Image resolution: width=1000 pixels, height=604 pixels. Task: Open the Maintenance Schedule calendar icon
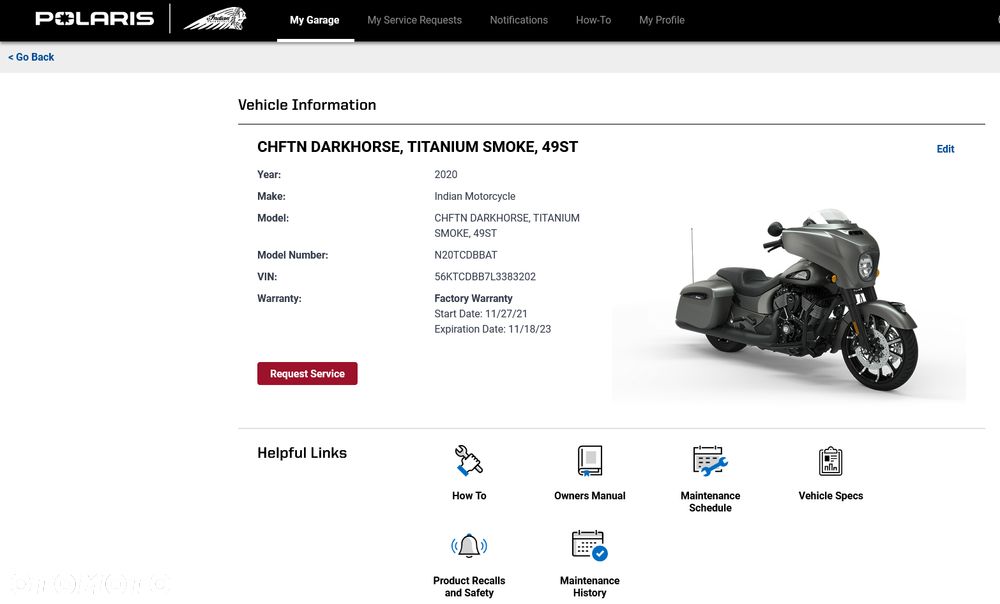coord(710,460)
